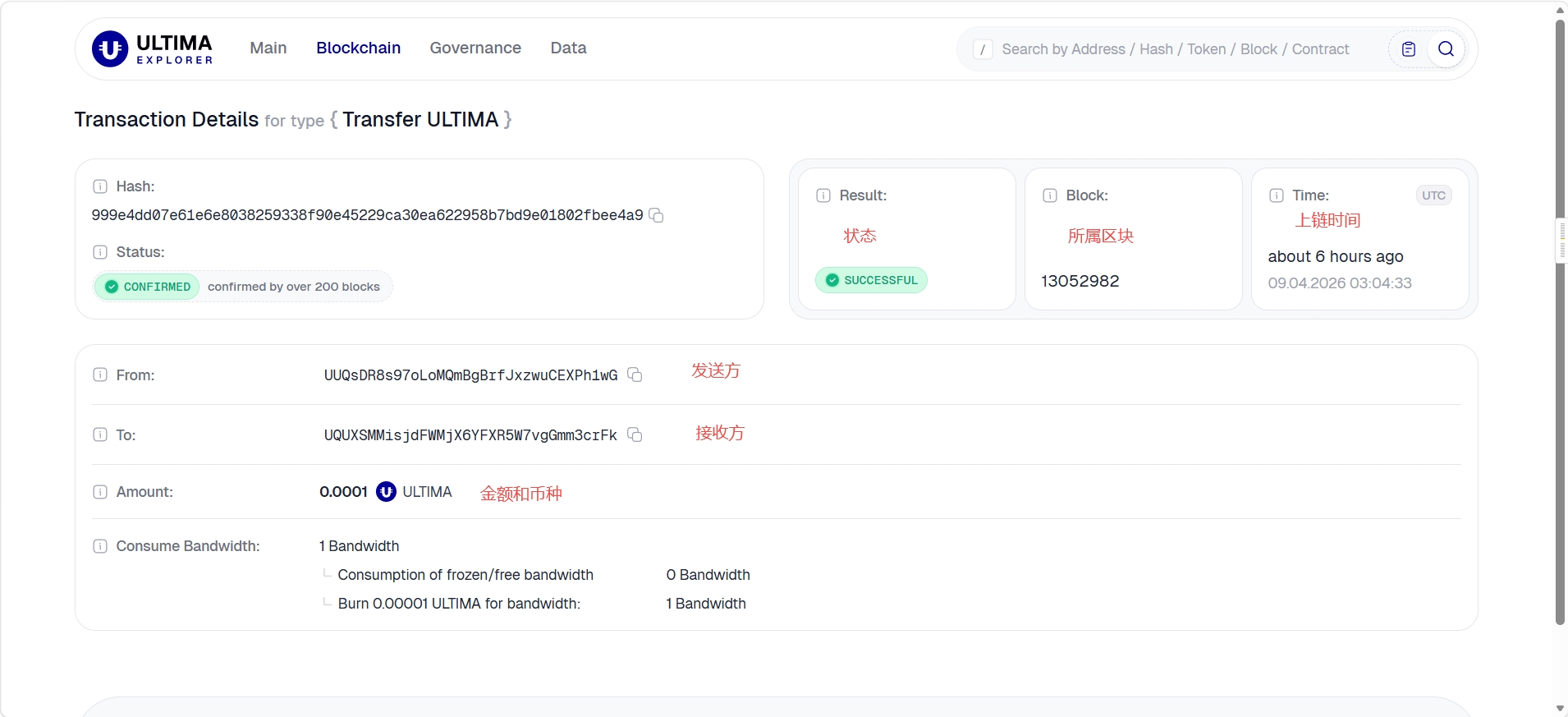Click the ULTIMA token name link
Viewport: 1568px width, 717px height.
[x=427, y=492]
